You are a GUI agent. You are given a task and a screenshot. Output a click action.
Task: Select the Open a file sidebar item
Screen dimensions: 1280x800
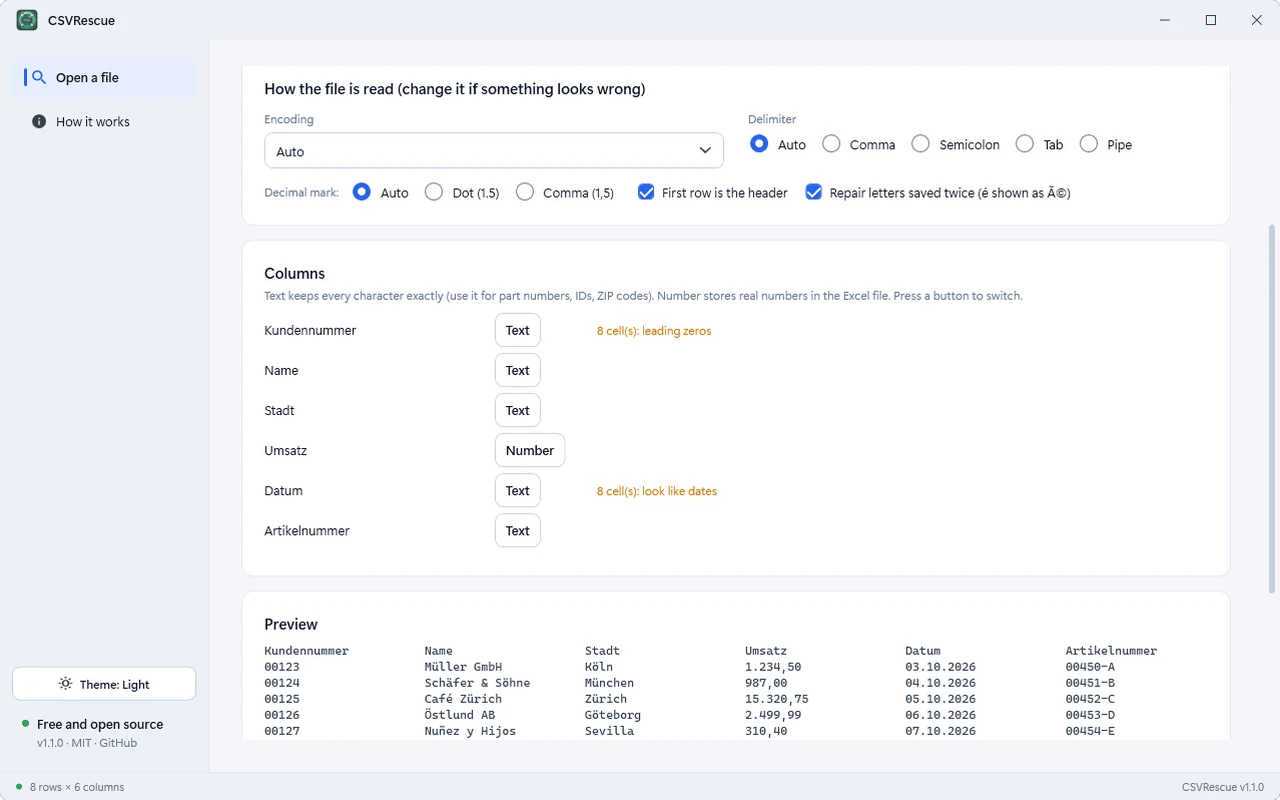[x=104, y=77]
